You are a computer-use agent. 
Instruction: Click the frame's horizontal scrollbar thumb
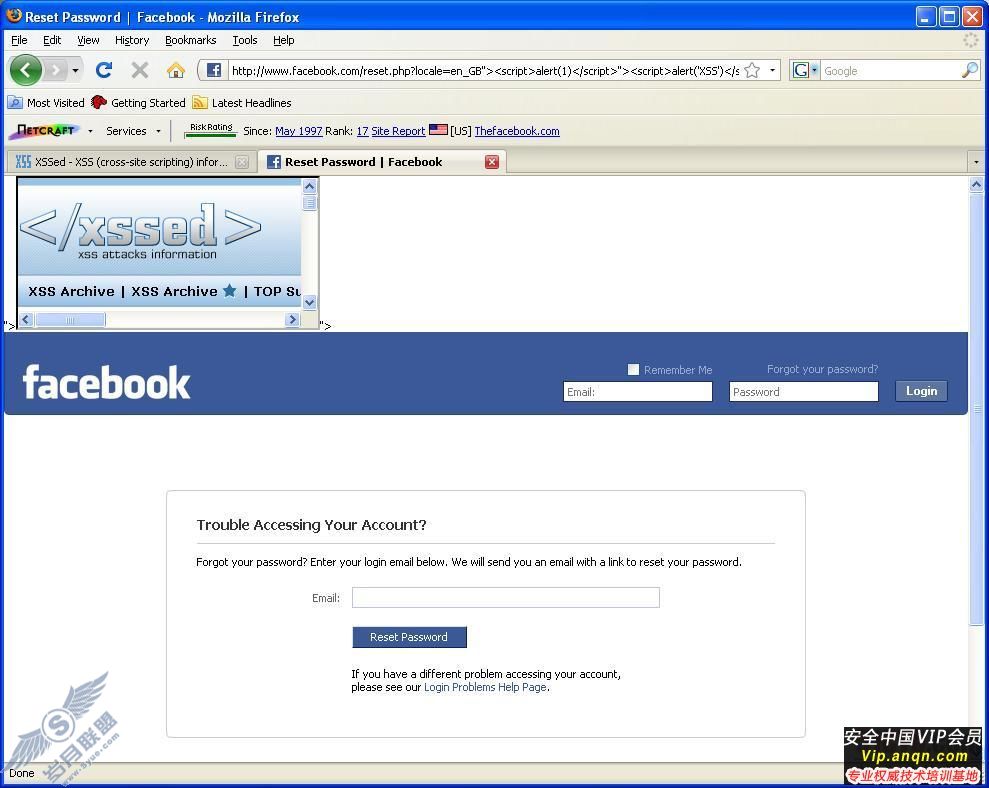click(70, 320)
